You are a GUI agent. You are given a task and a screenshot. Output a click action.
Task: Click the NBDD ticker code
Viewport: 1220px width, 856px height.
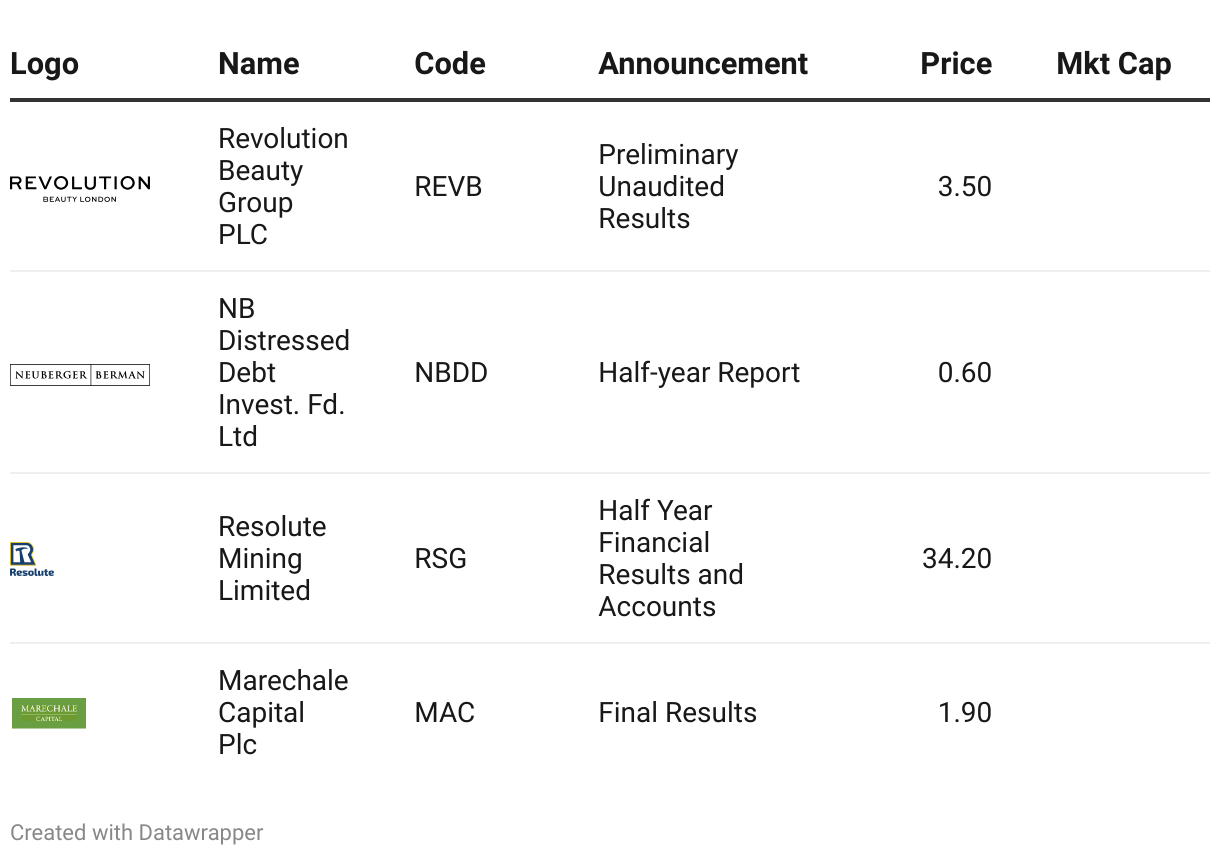(x=451, y=373)
